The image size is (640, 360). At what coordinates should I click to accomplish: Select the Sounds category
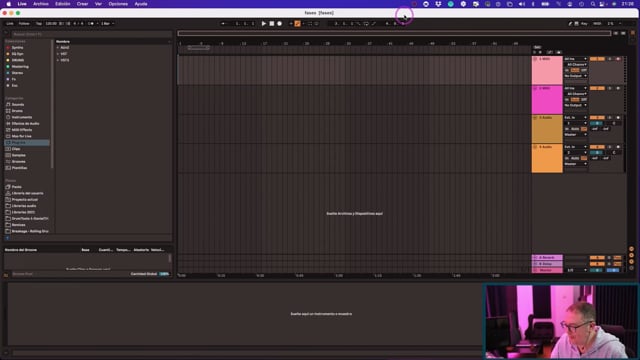18,104
